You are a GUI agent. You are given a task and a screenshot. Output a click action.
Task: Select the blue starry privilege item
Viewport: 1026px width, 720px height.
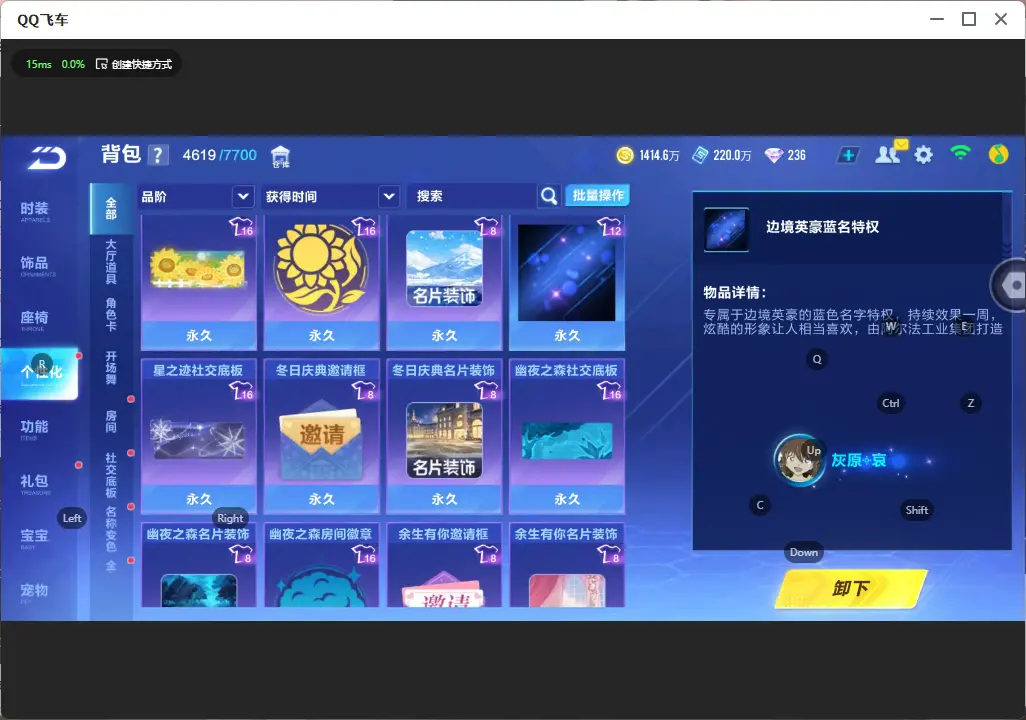pos(567,282)
